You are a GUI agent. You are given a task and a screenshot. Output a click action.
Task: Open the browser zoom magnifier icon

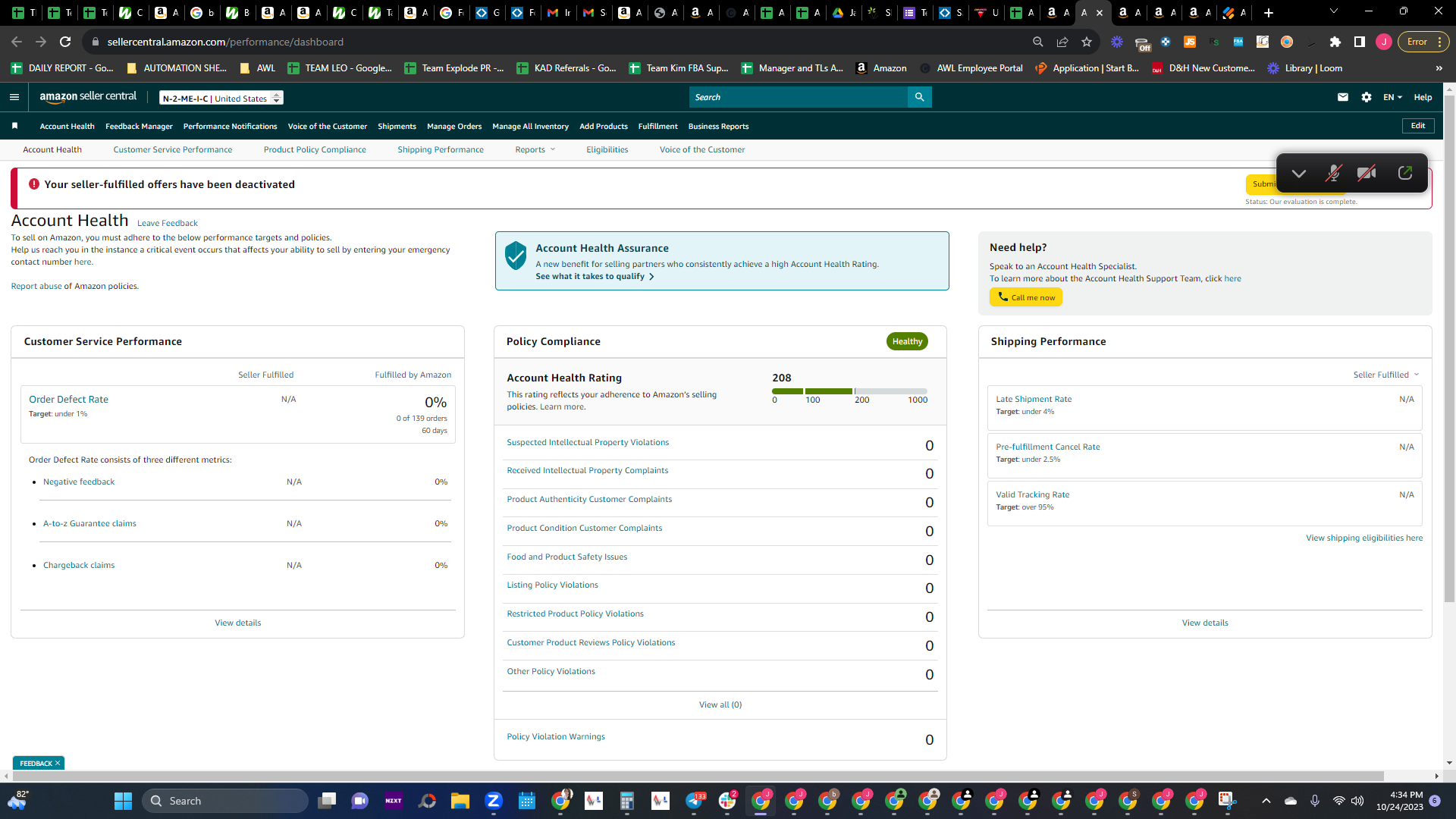point(1038,42)
